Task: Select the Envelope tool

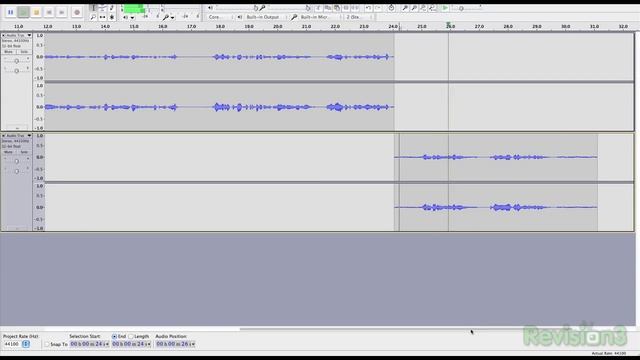Action: [x=102, y=8]
